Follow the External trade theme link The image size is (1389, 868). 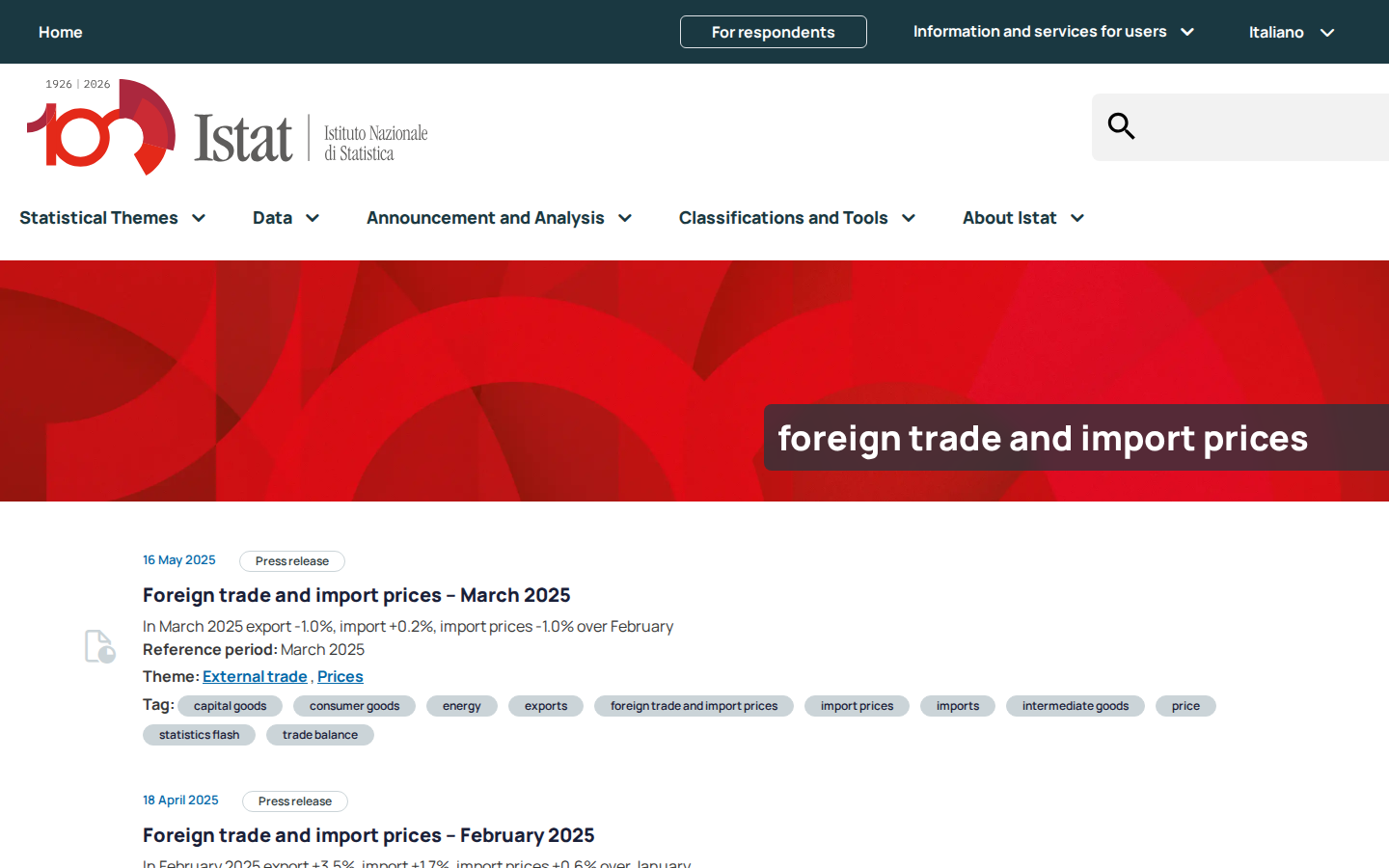pyautogui.click(x=255, y=677)
